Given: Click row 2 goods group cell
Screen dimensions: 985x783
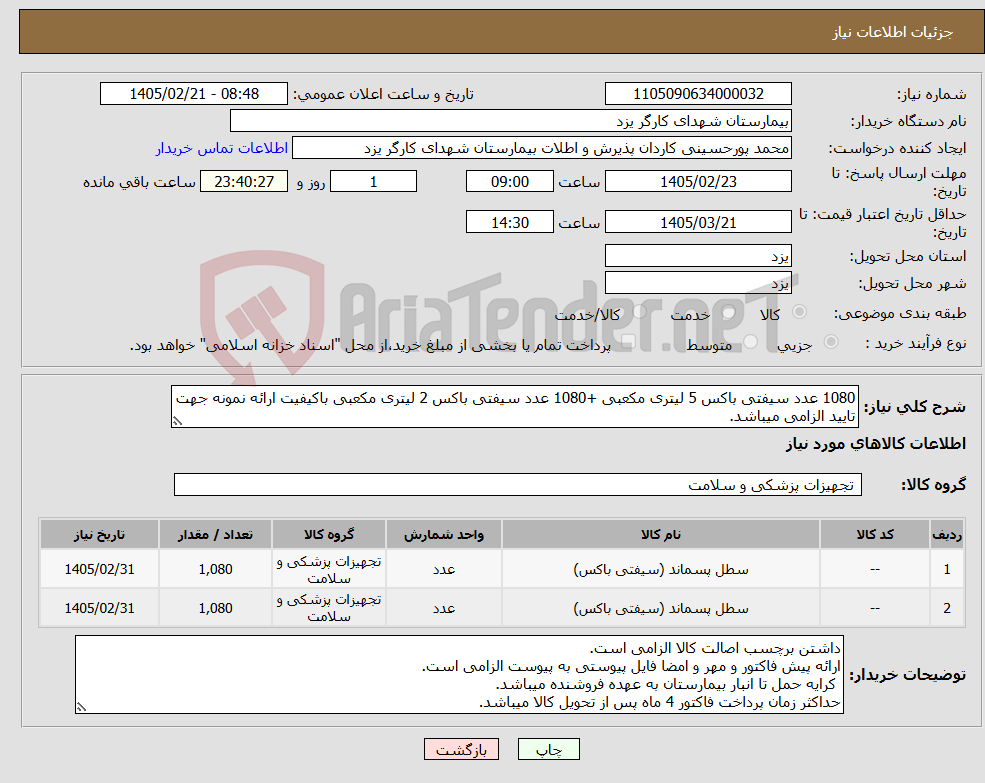Looking at the screenshot, I should click(329, 608).
